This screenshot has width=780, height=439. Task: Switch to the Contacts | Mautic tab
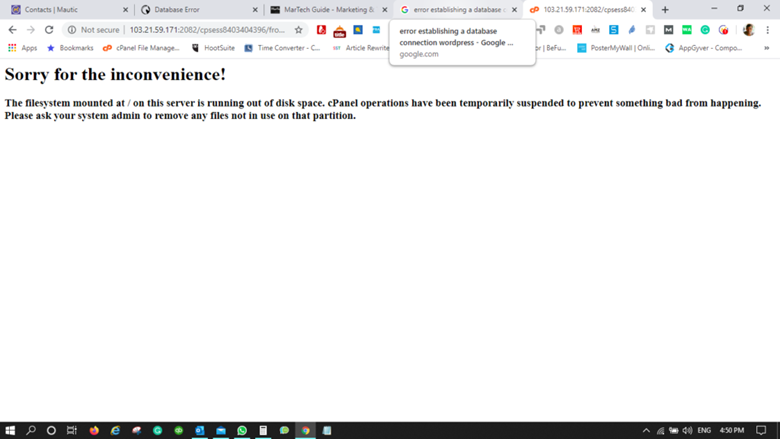[68, 9]
